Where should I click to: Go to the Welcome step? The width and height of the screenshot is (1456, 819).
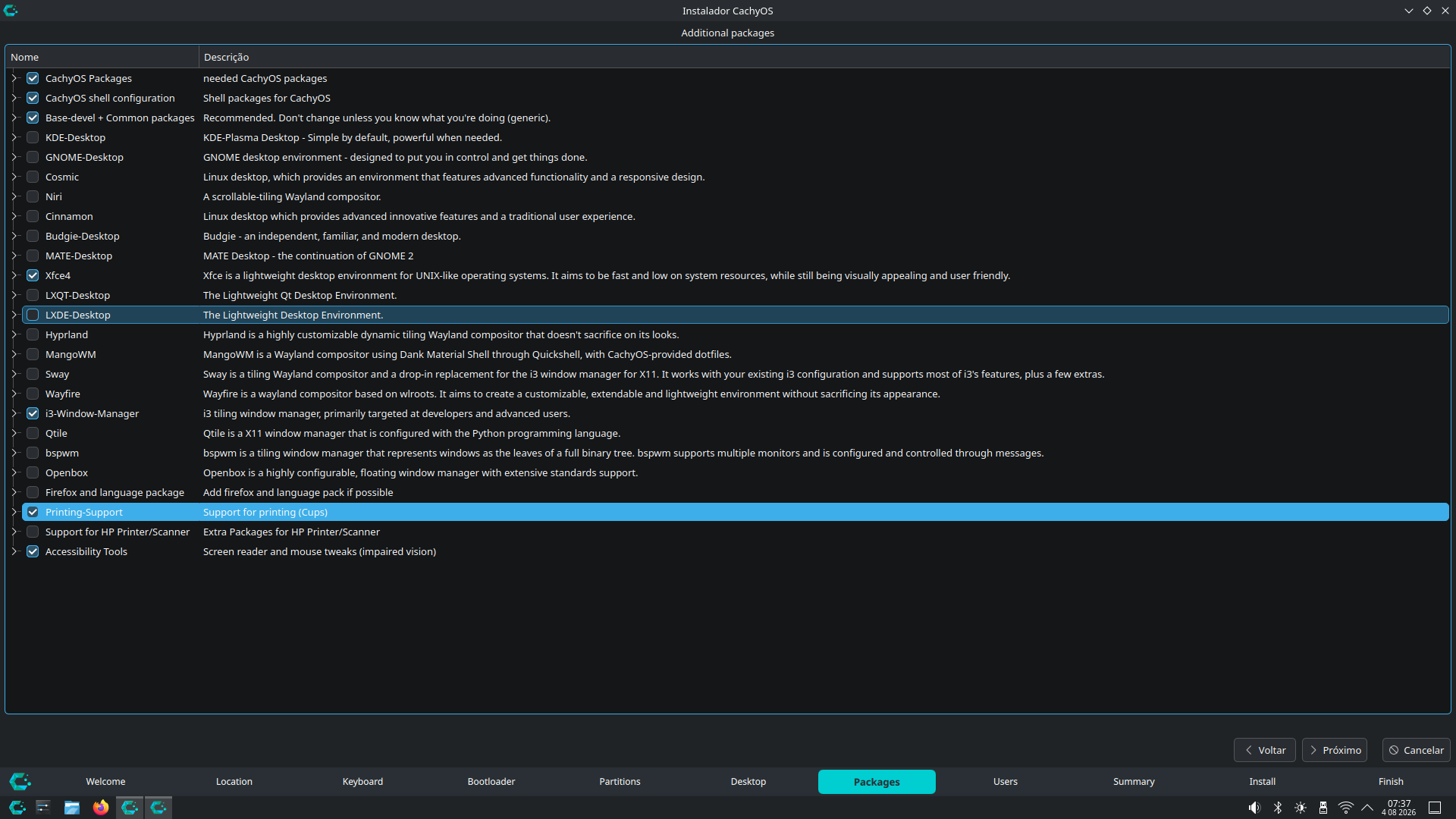105,782
